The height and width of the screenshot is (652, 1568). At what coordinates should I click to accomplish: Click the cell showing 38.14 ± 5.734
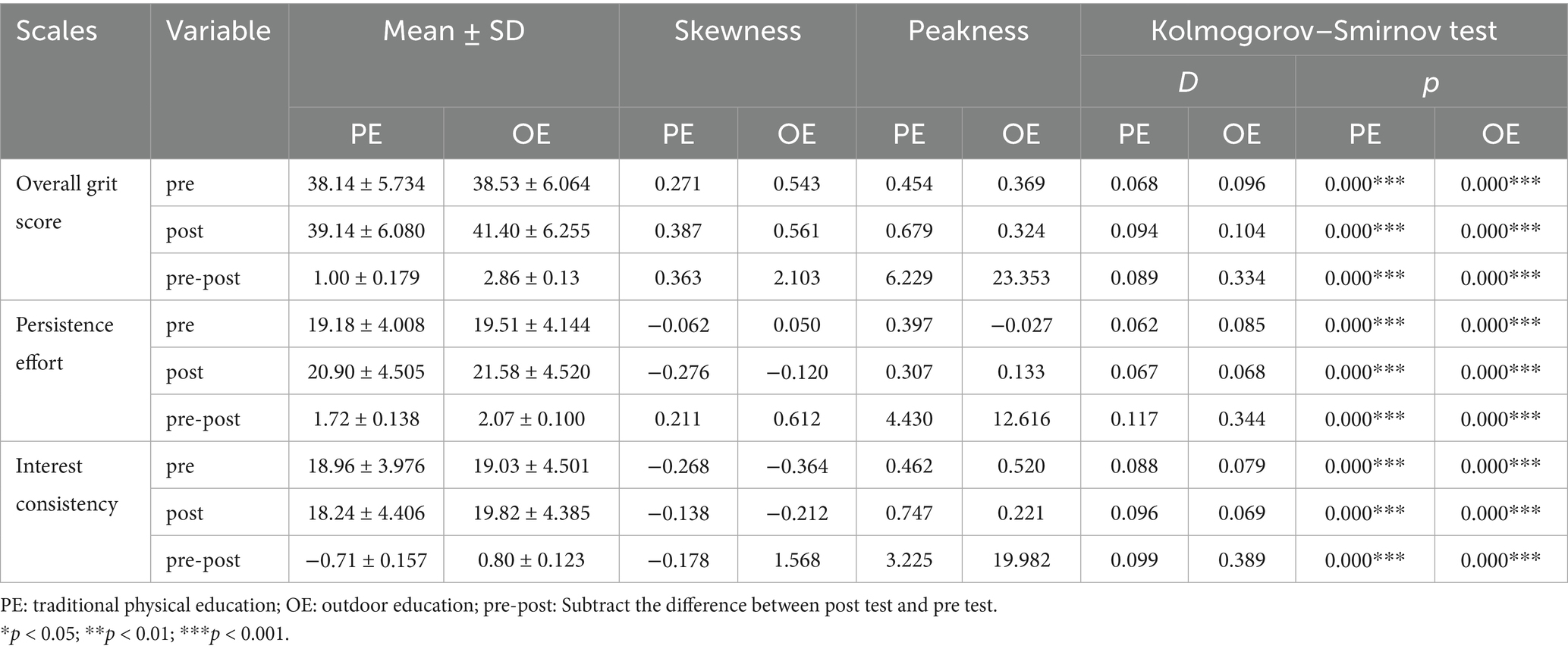click(x=366, y=183)
